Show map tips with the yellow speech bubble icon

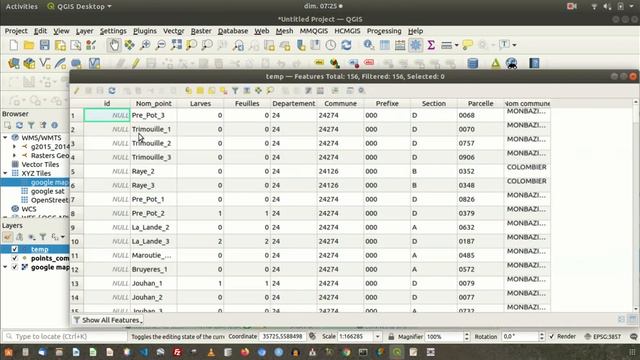tap(467, 45)
